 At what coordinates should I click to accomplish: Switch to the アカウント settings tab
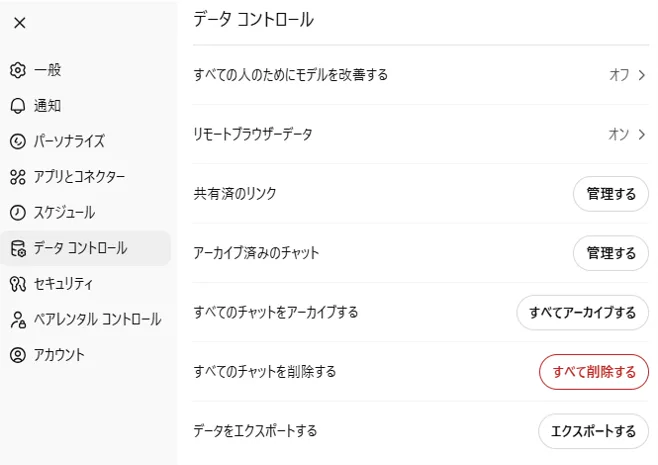60,355
